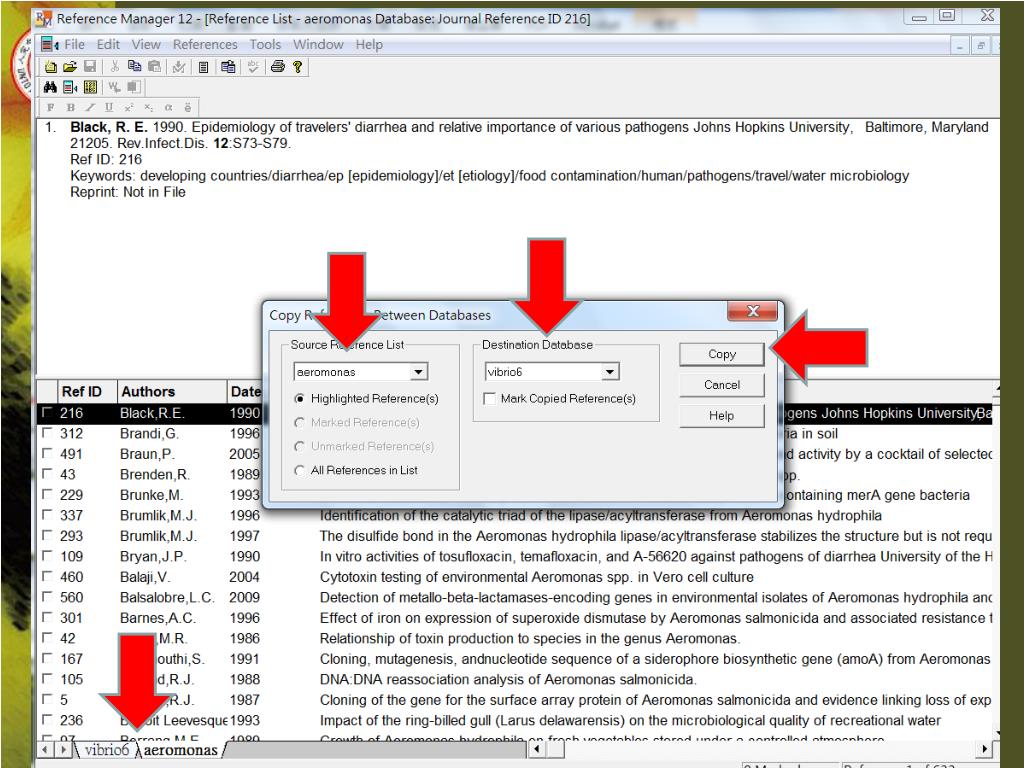
Task: Select the 'Cytotoxin testing of environmental Aeromonas' row
Action: pos(515,577)
